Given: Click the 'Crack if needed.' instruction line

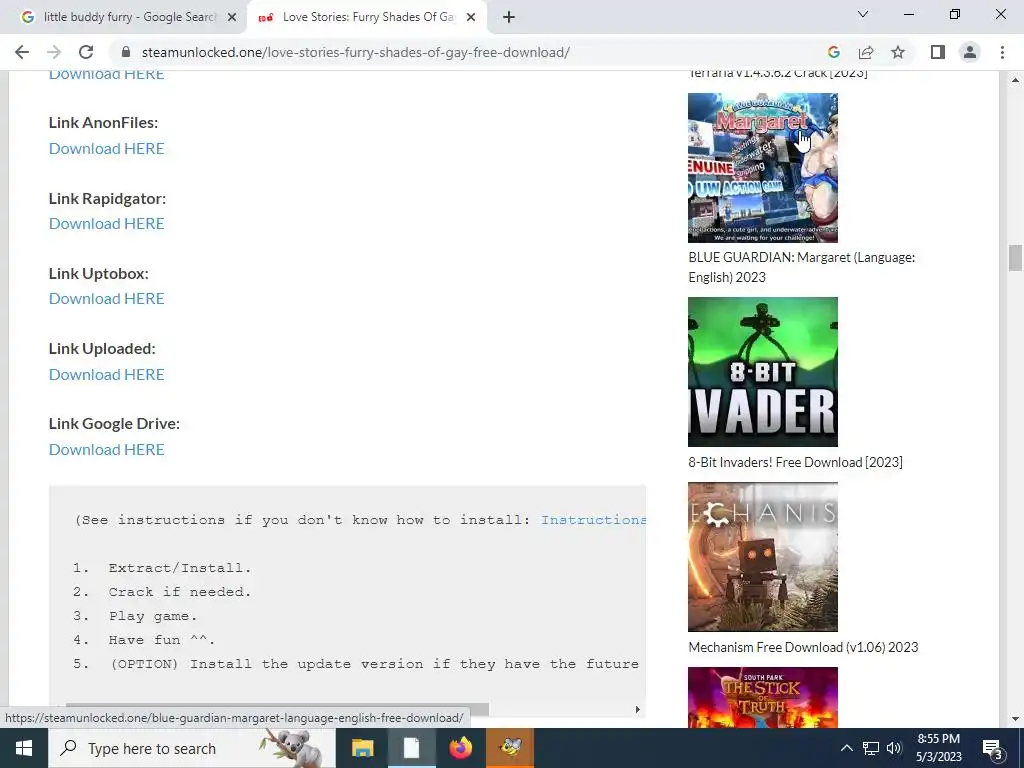Looking at the screenshot, I should click(x=180, y=592).
